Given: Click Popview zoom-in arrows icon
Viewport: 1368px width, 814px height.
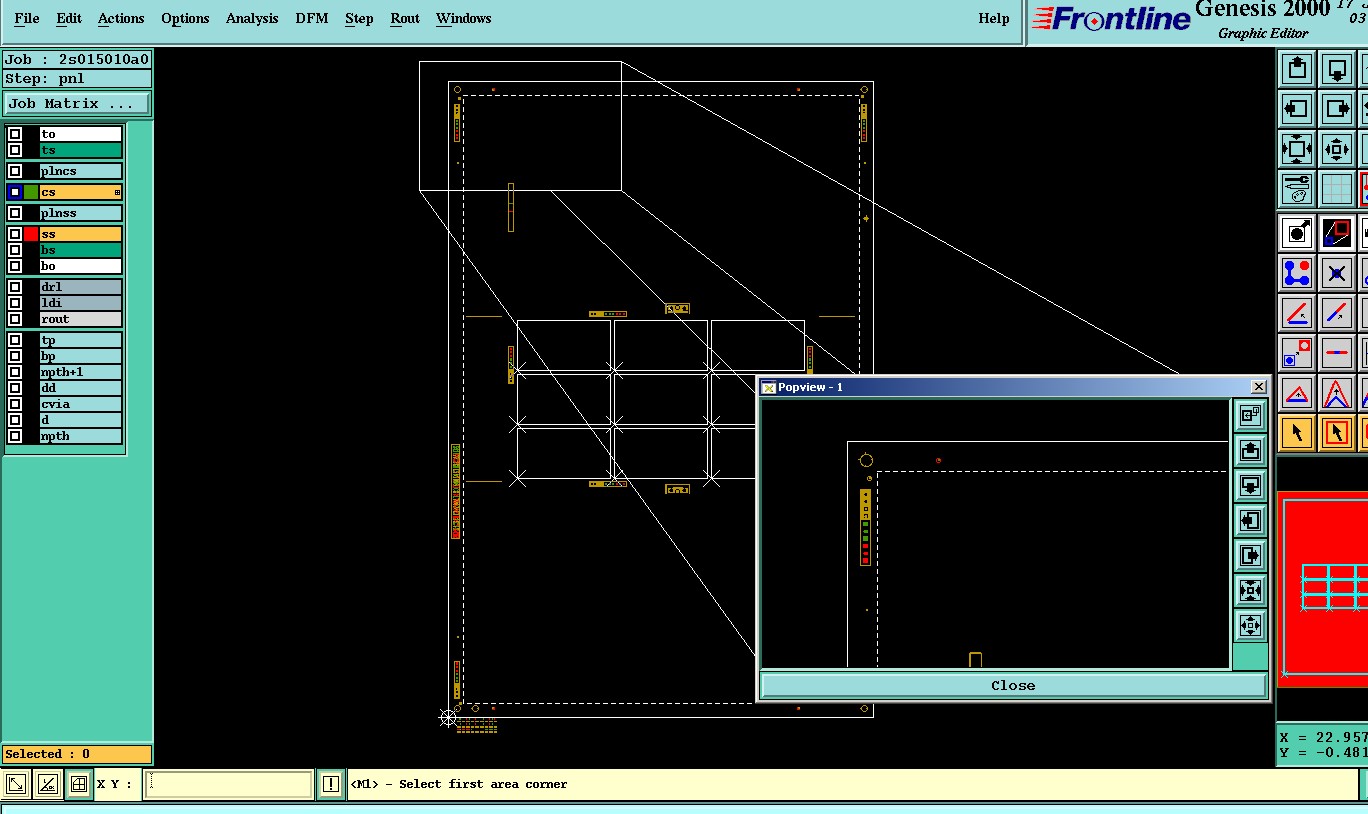Looking at the screenshot, I should 1250,590.
